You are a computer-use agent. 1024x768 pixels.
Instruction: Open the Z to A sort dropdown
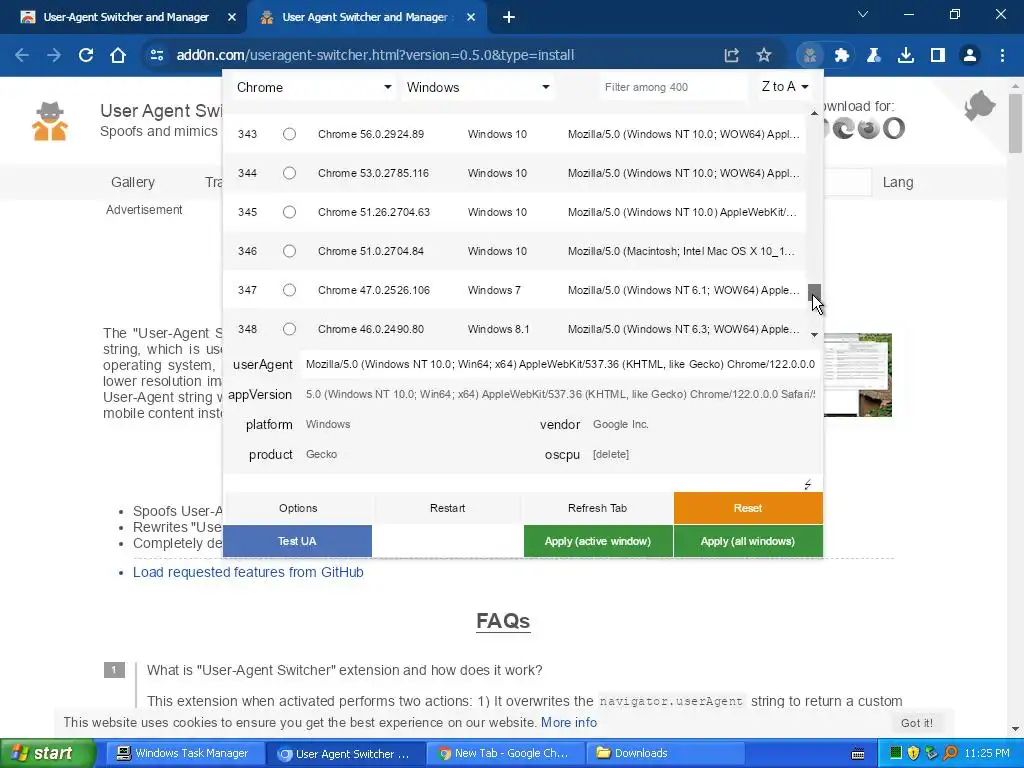(x=784, y=87)
